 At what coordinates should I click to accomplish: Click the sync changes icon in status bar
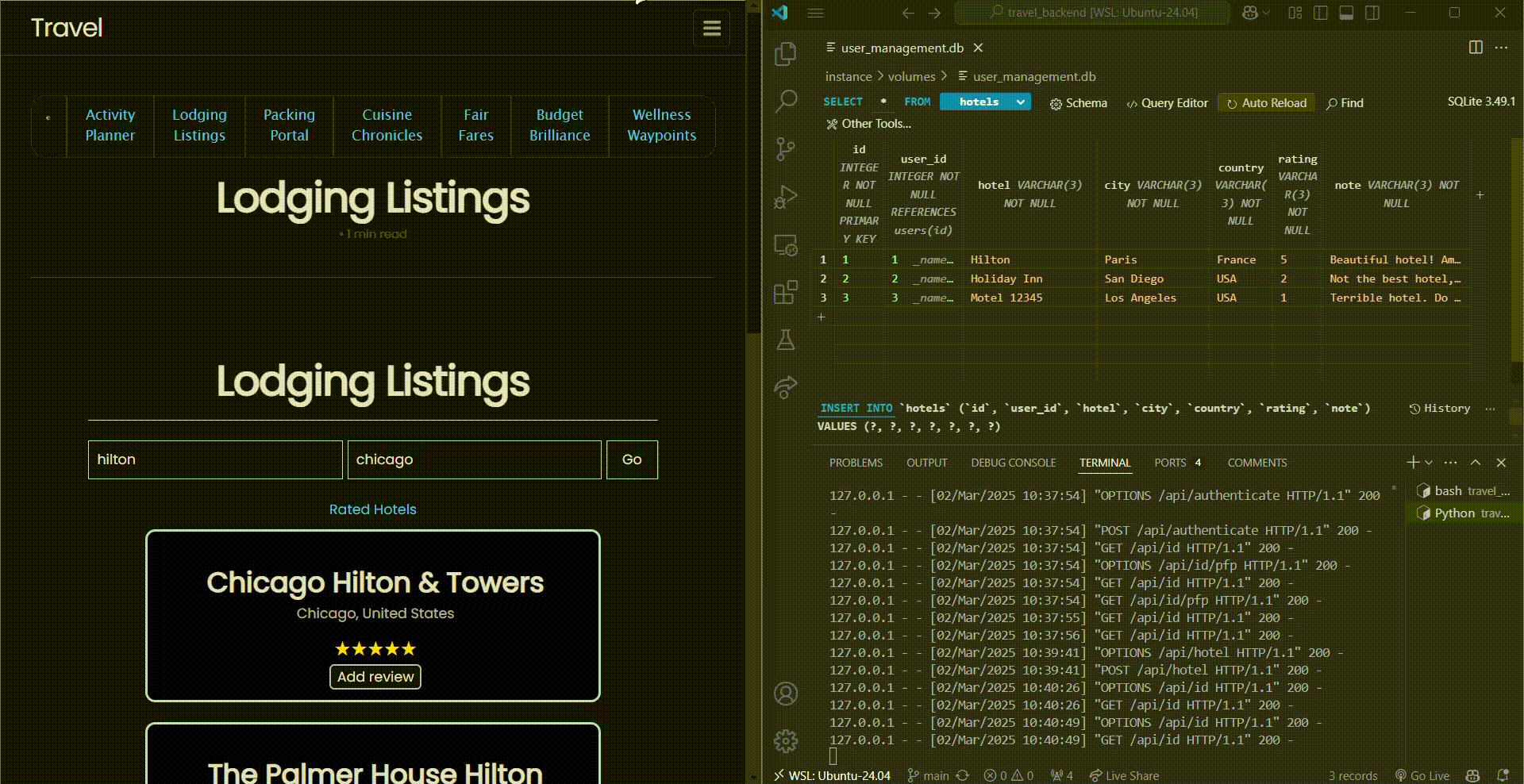[x=963, y=775]
